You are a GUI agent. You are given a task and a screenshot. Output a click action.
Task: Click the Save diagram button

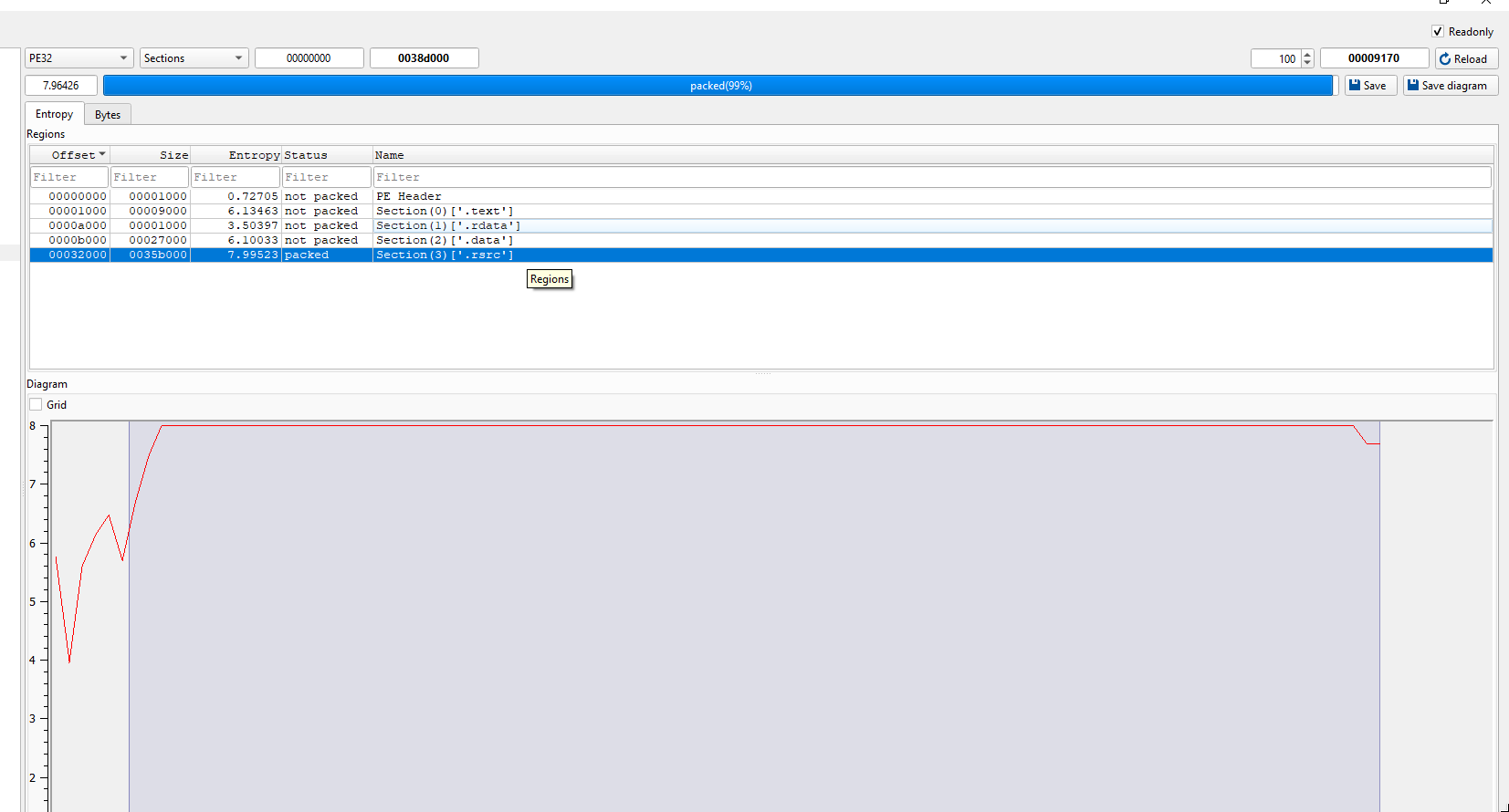(x=1451, y=85)
